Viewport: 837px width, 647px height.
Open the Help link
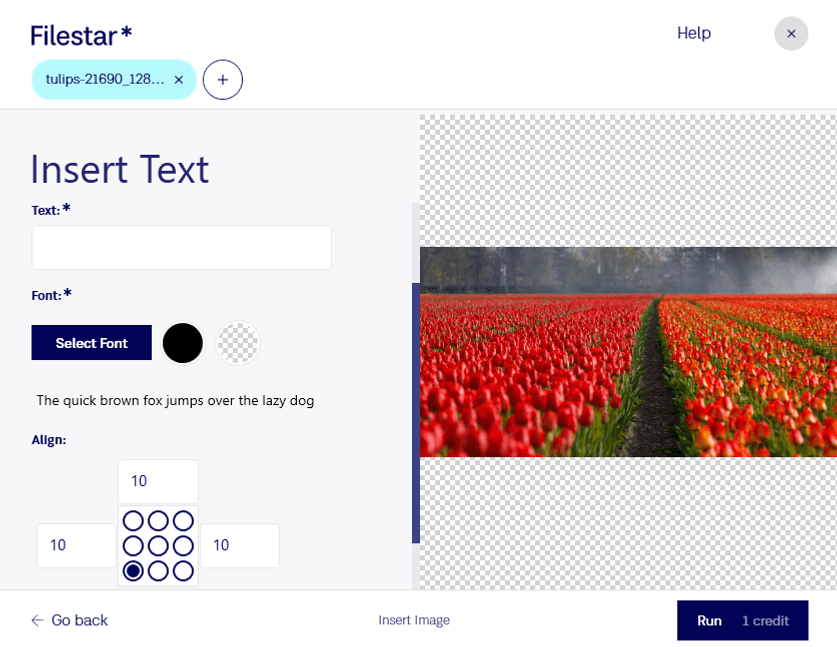tap(693, 33)
